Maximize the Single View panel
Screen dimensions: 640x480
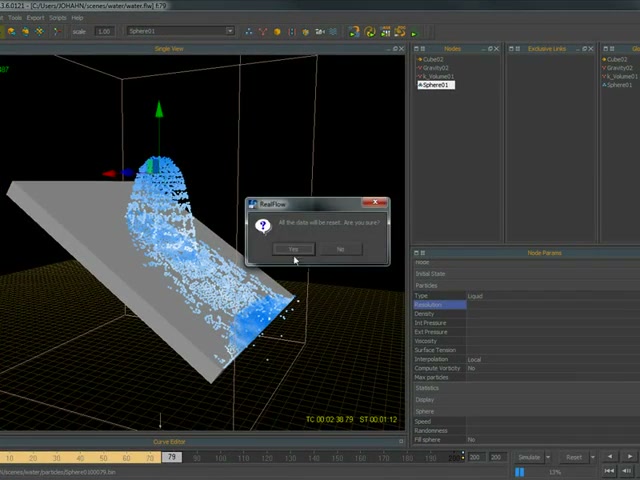tap(395, 49)
